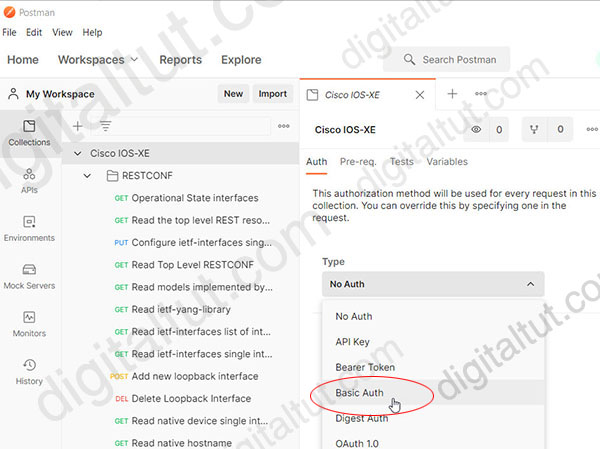Viewport: 600px width, 449px height.
Task: Click the fork icon for collection
Action: tap(534, 129)
